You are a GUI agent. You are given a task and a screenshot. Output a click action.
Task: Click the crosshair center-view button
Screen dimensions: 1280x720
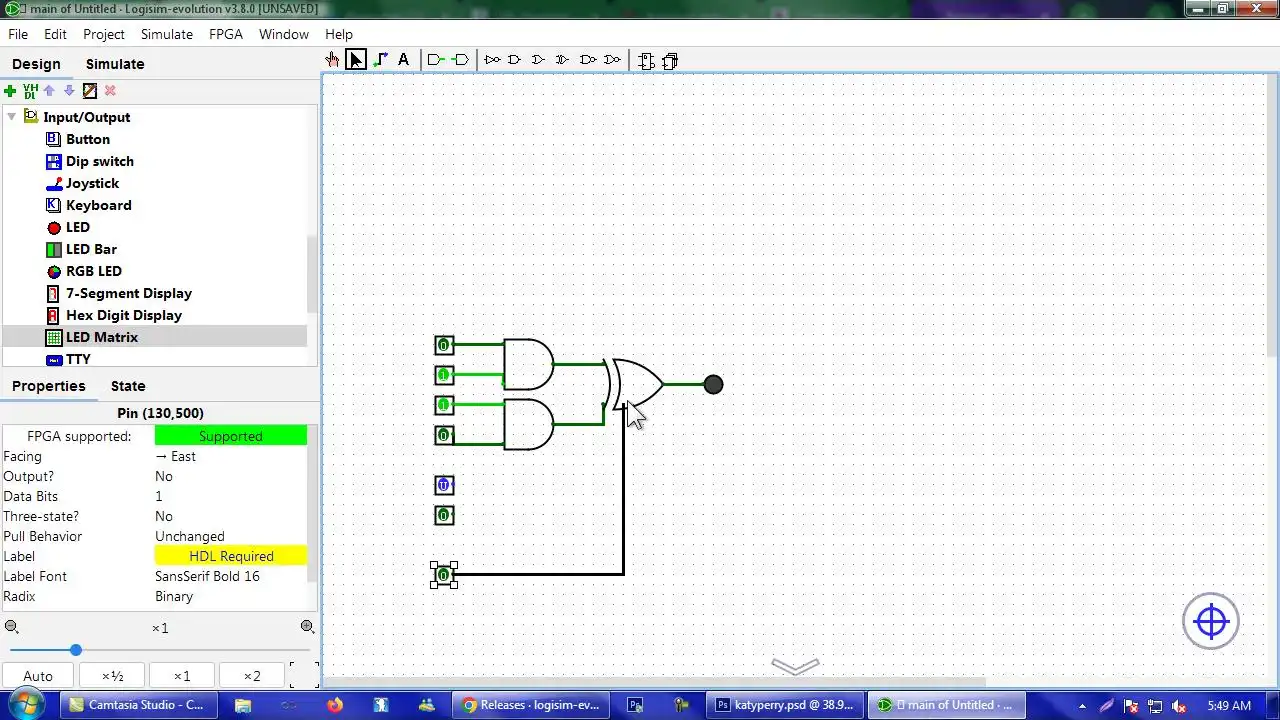point(1211,621)
